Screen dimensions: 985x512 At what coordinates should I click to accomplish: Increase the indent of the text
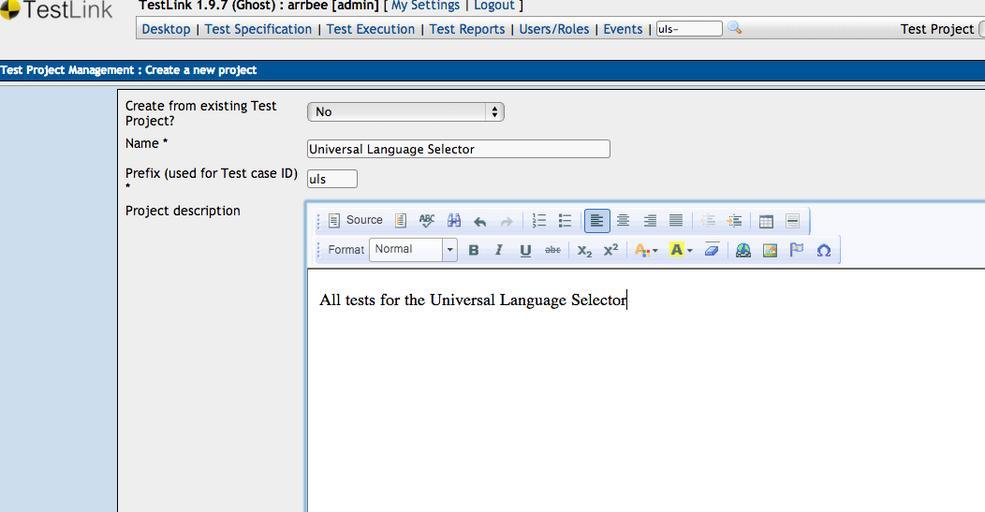[x=734, y=221]
